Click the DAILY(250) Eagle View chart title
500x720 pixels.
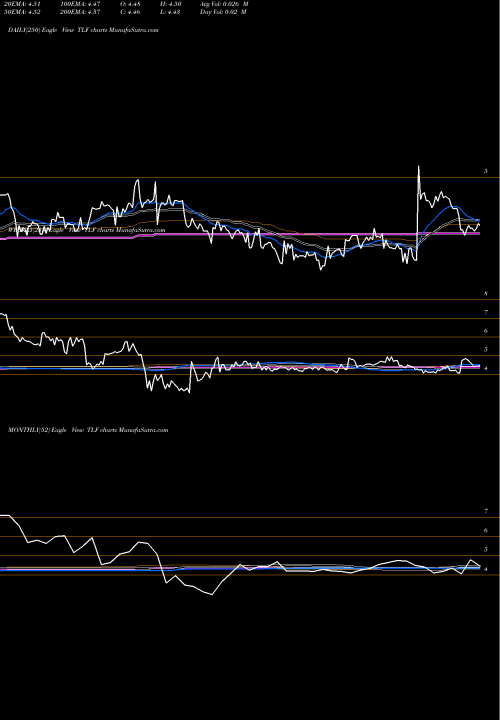[83, 30]
